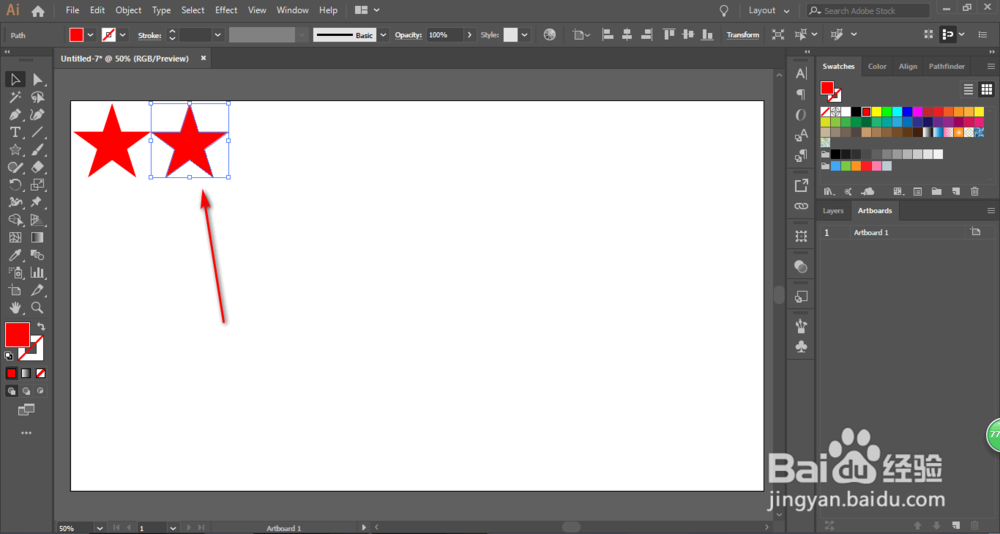1000x534 pixels.
Task: Select the Width tool
Action: click(x=15, y=202)
